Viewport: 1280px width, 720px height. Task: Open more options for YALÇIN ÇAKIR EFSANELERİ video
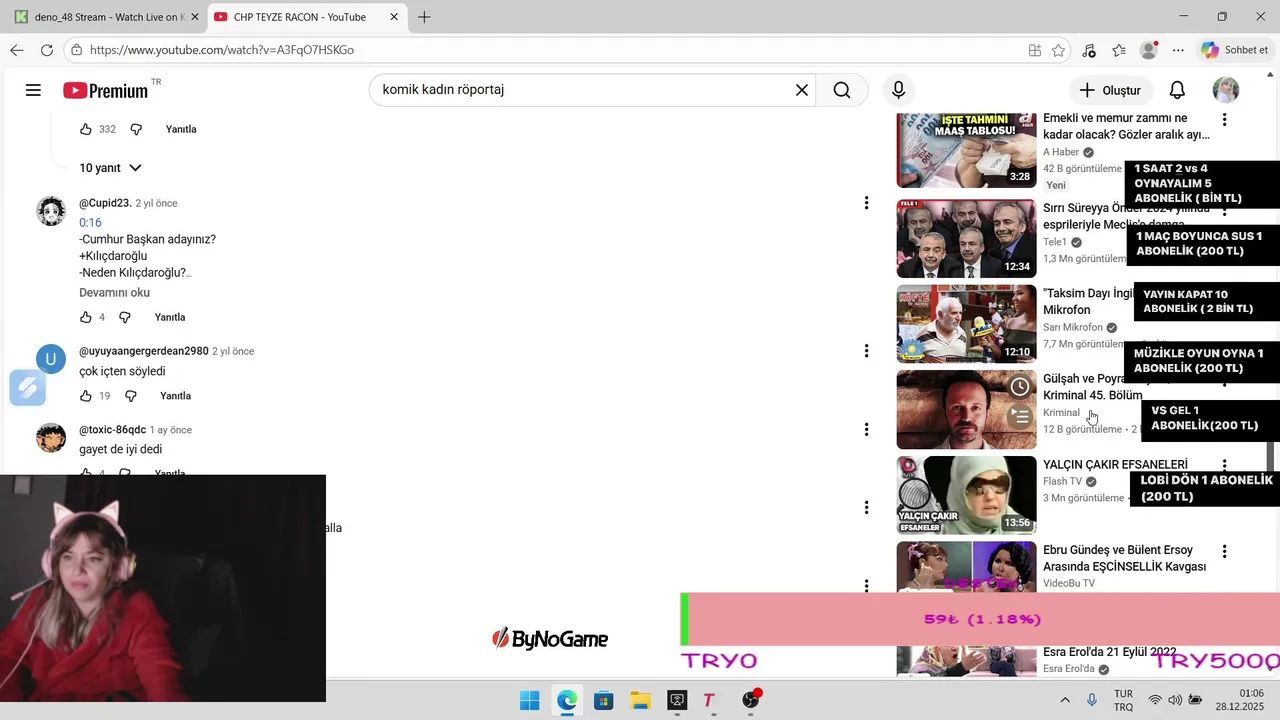click(x=1224, y=465)
